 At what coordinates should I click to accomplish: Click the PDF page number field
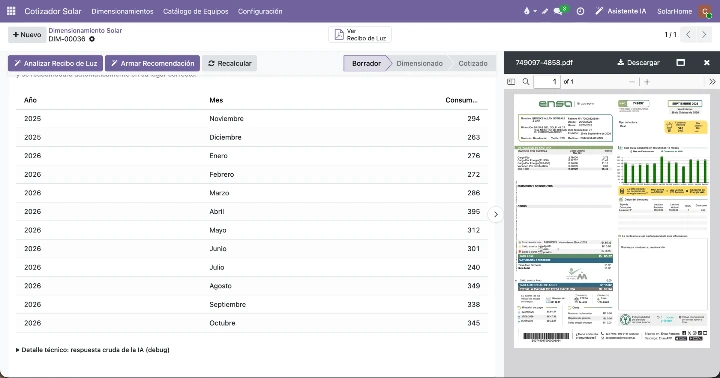coord(547,82)
